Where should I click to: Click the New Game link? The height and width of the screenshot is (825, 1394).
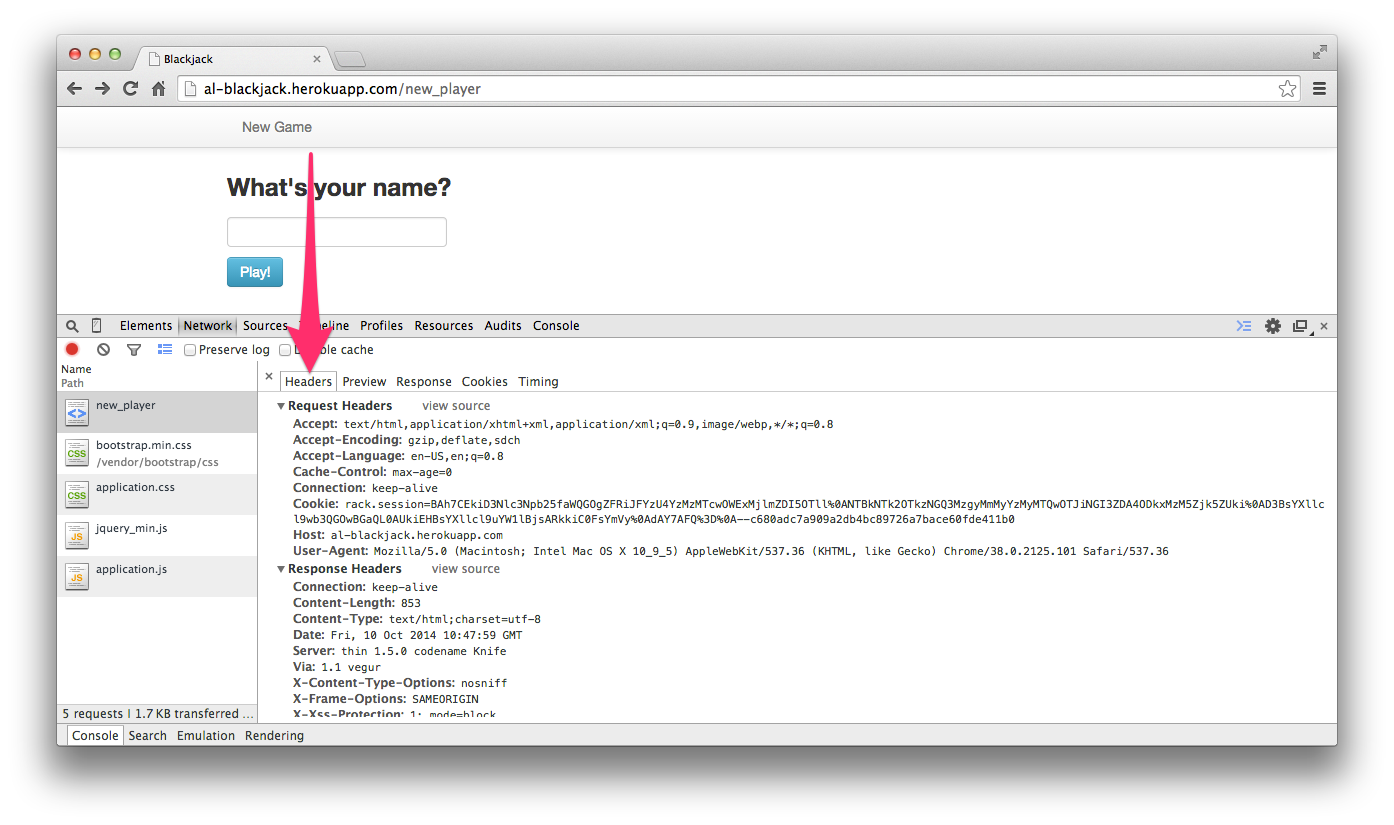click(277, 127)
